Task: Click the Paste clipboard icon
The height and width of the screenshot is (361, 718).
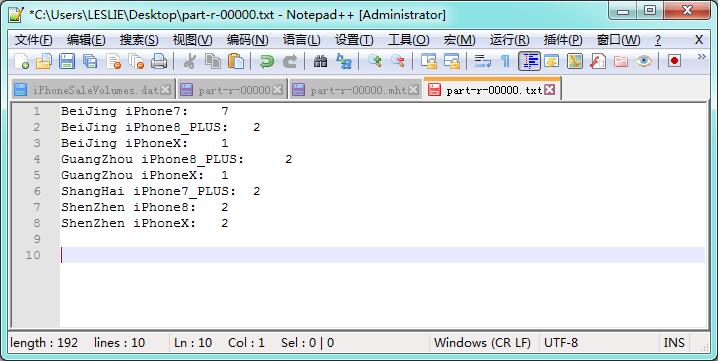Action: tap(235, 61)
